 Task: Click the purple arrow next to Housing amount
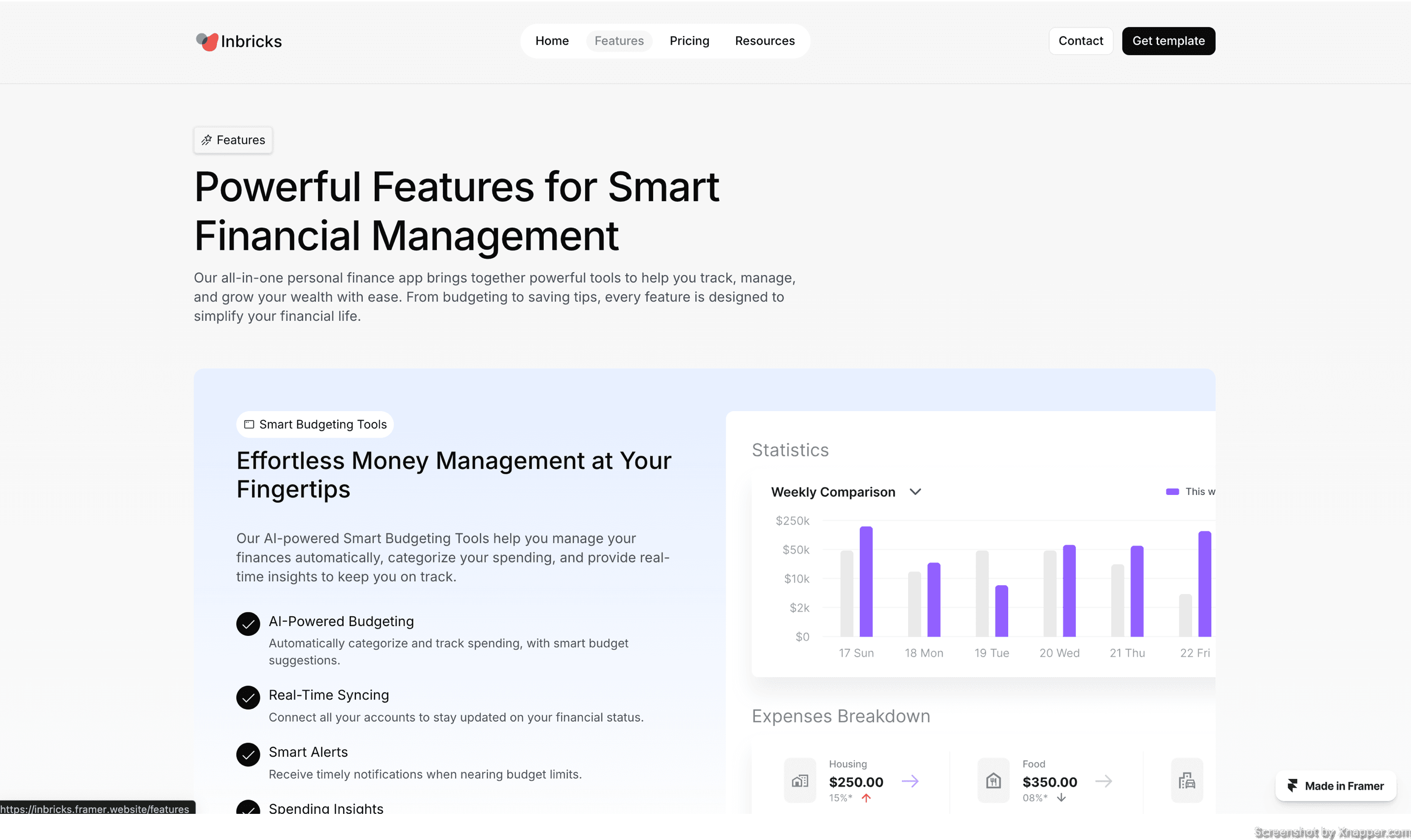pyautogui.click(x=910, y=782)
